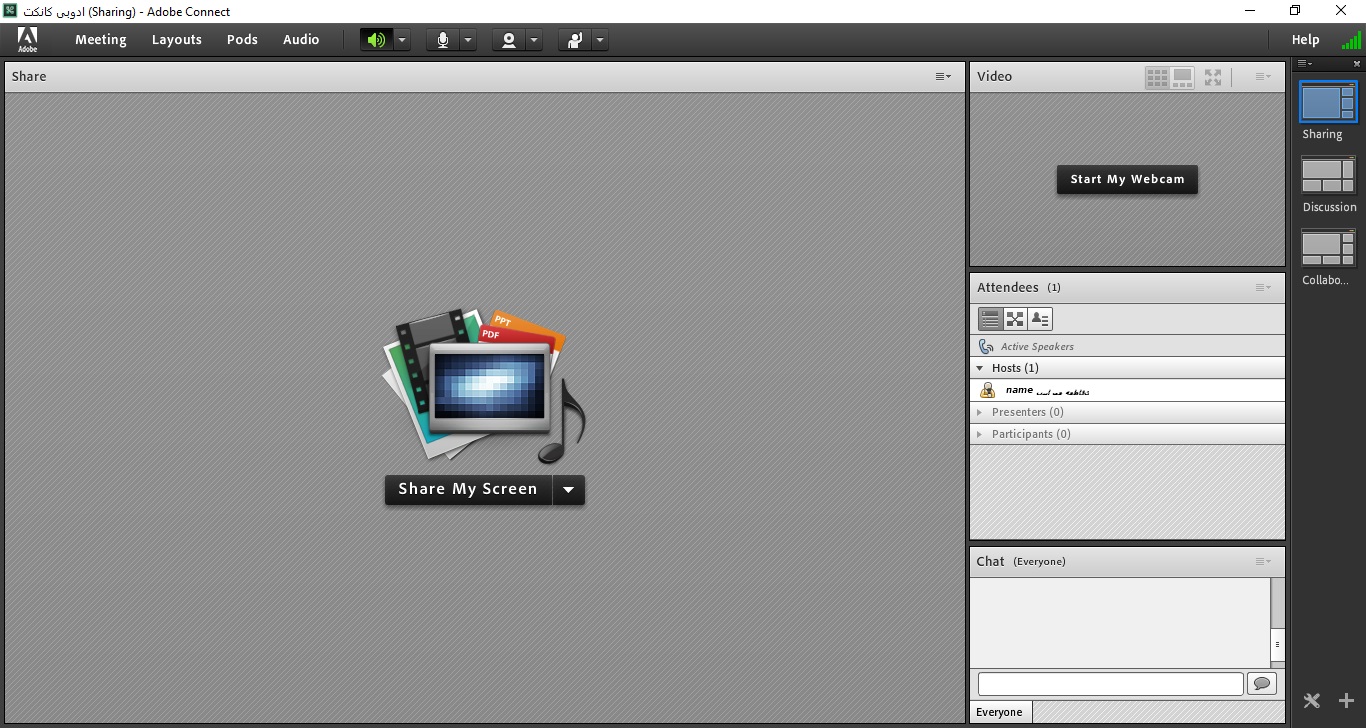Click the send chat message icon
The width and height of the screenshot is (1366, 728).
click(1262, 683)
